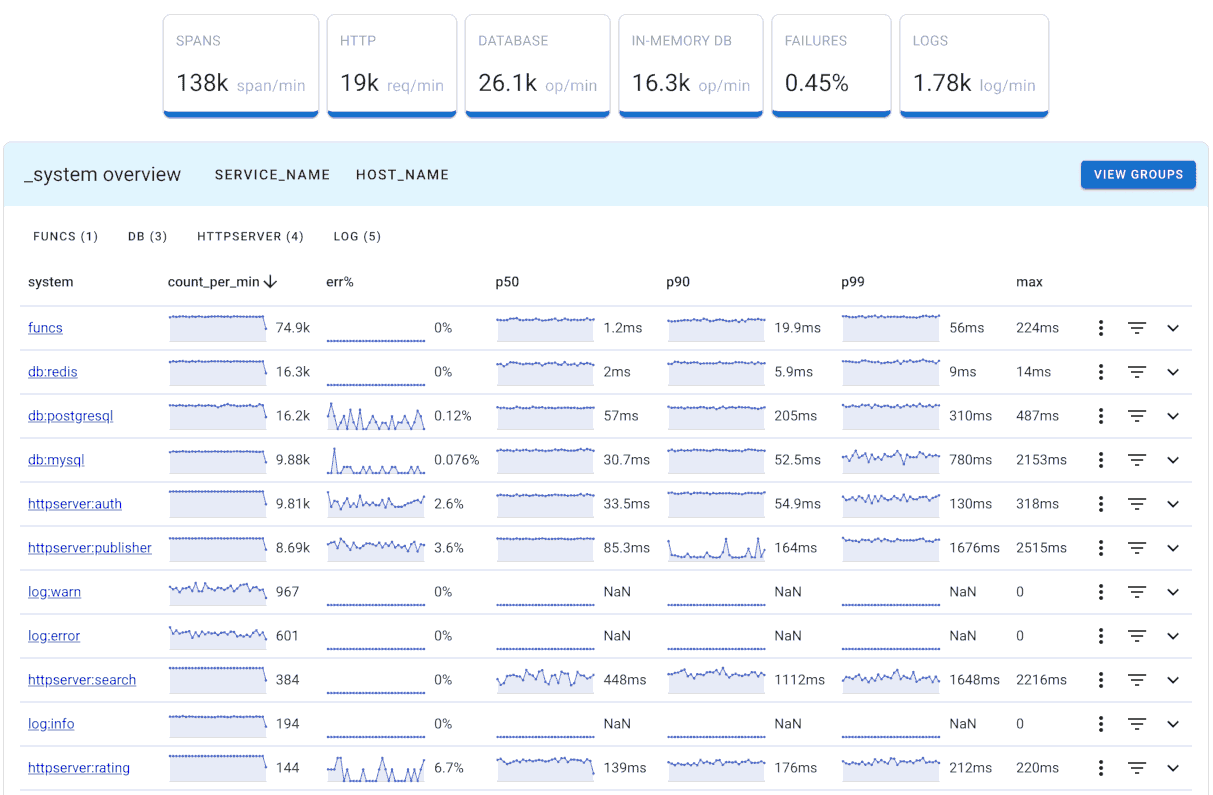Open the httpserver:publisher system link
Image resolution: width=1213 pixels, height=795 pixels.
tap(90, 548)
